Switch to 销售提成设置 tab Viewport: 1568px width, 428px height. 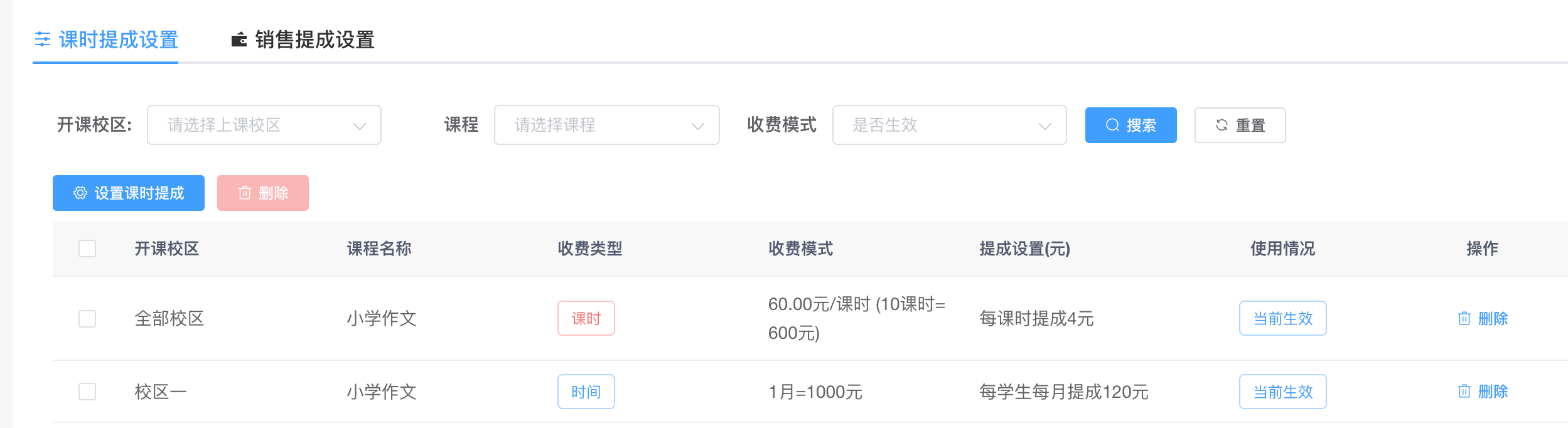(303, 40)
